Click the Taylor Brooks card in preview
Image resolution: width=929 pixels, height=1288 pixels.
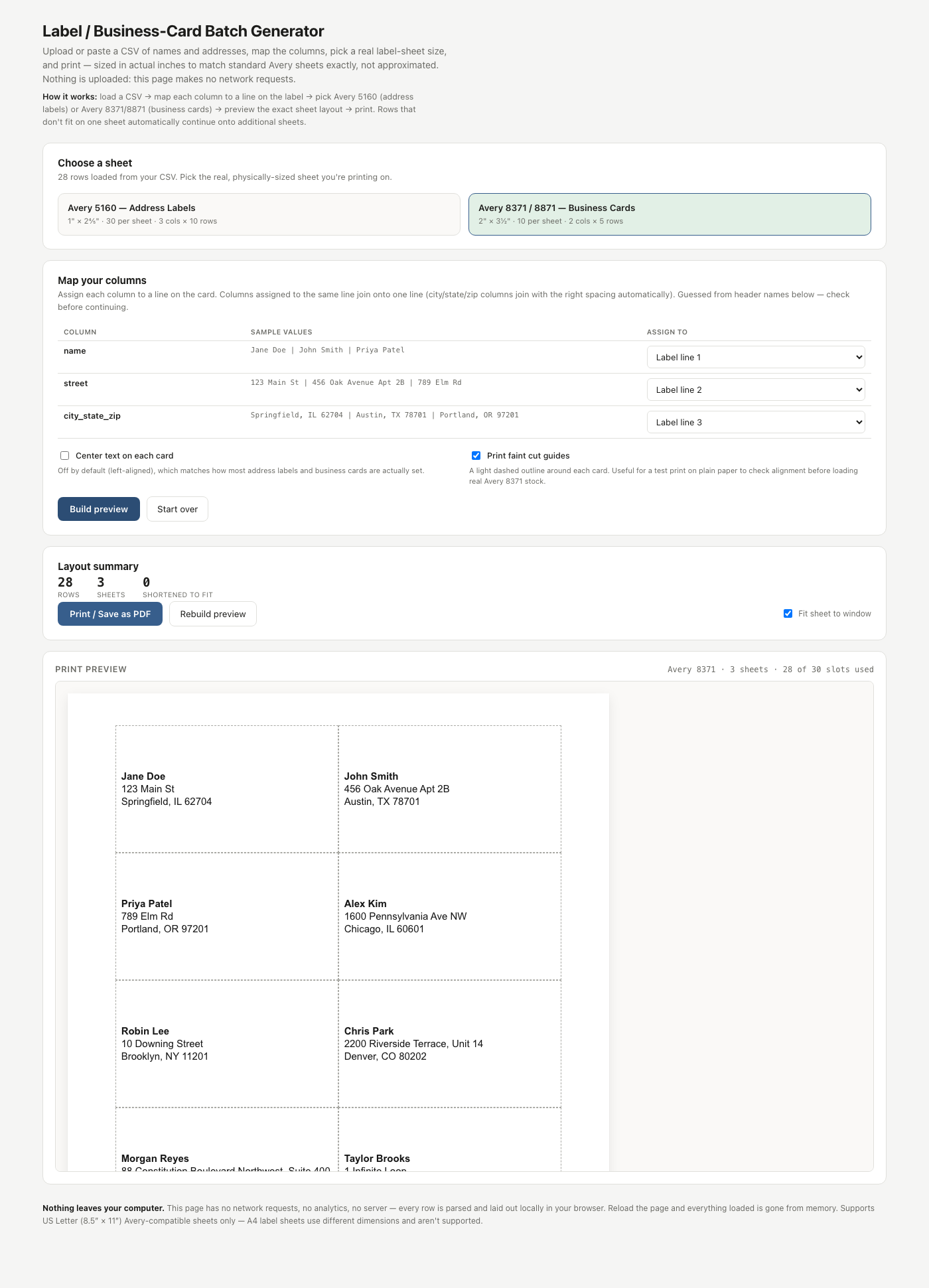pyautogui.click(x=450, y=1139)
